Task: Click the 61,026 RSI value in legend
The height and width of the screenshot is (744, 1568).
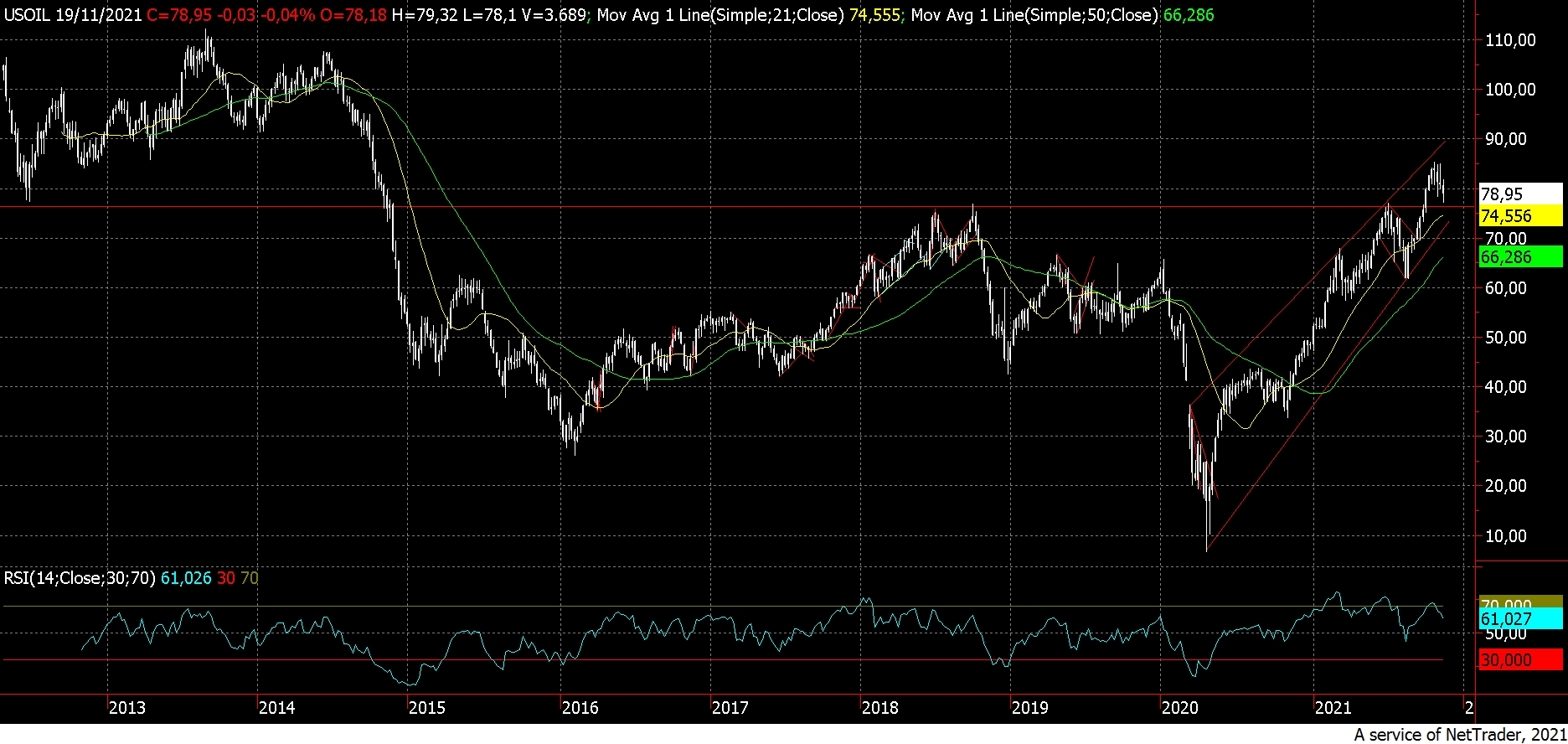Action: (186, 578)
